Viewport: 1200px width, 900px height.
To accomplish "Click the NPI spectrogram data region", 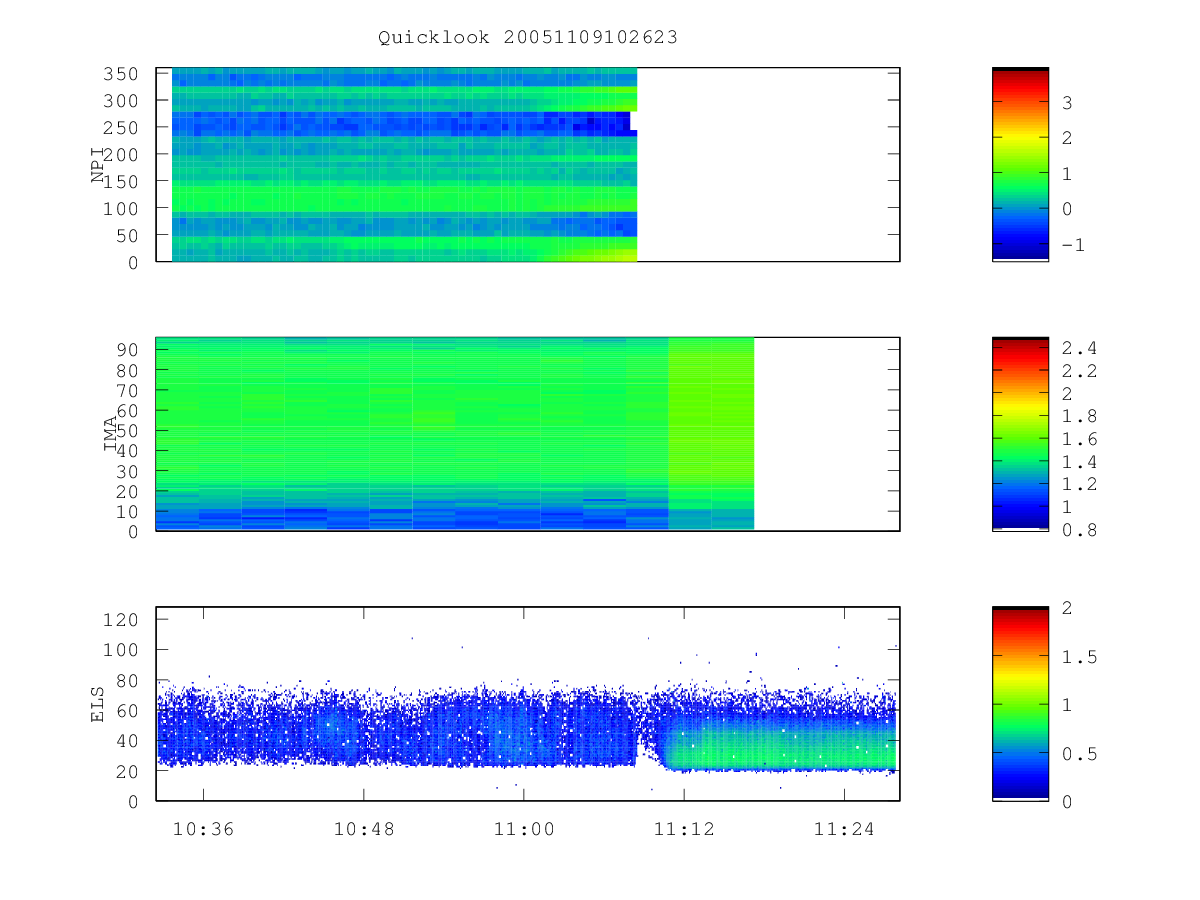I will 404,165.
